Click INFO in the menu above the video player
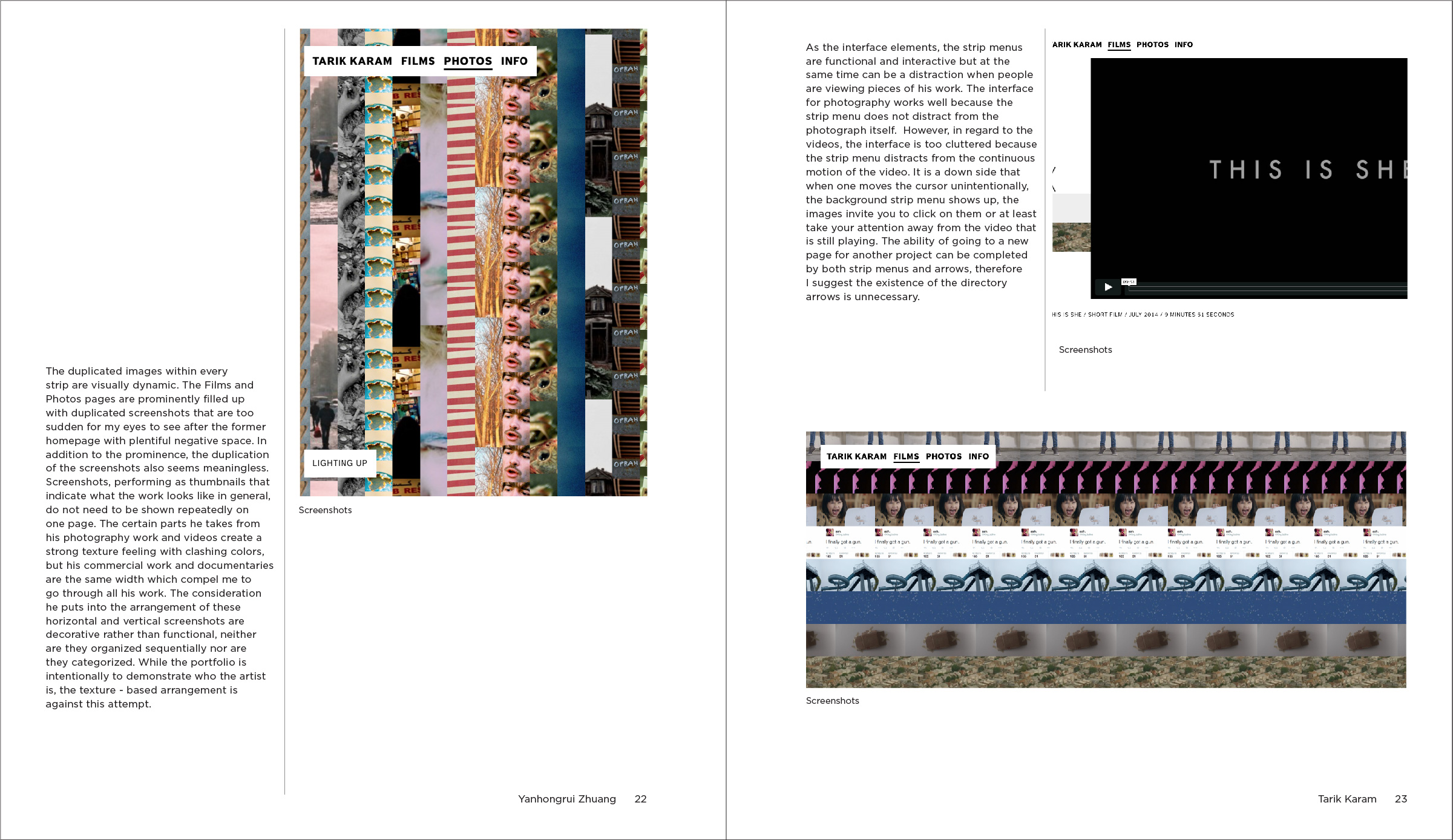 coord(1183,45)
